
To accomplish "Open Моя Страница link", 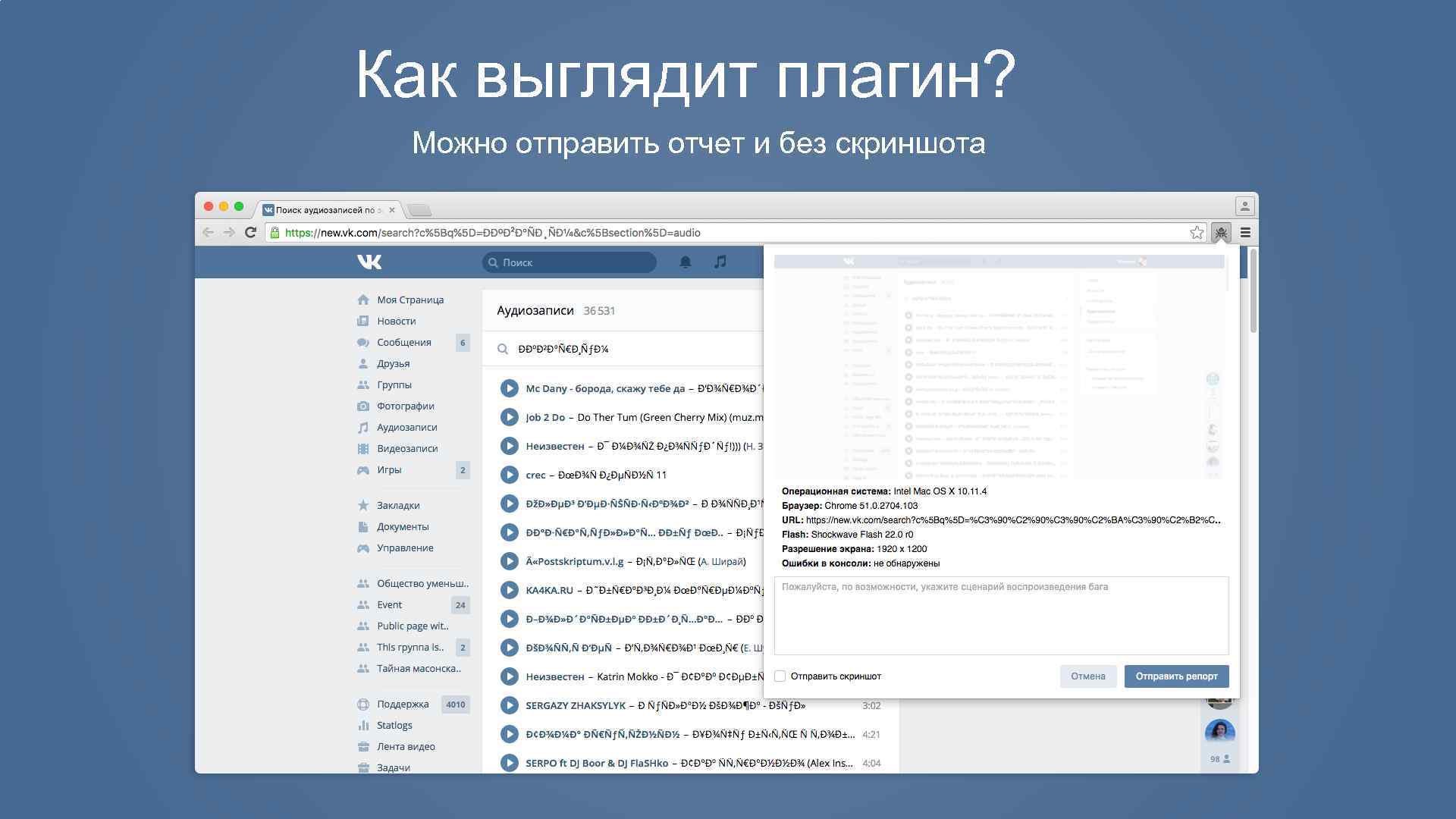I will pos(410,300).
